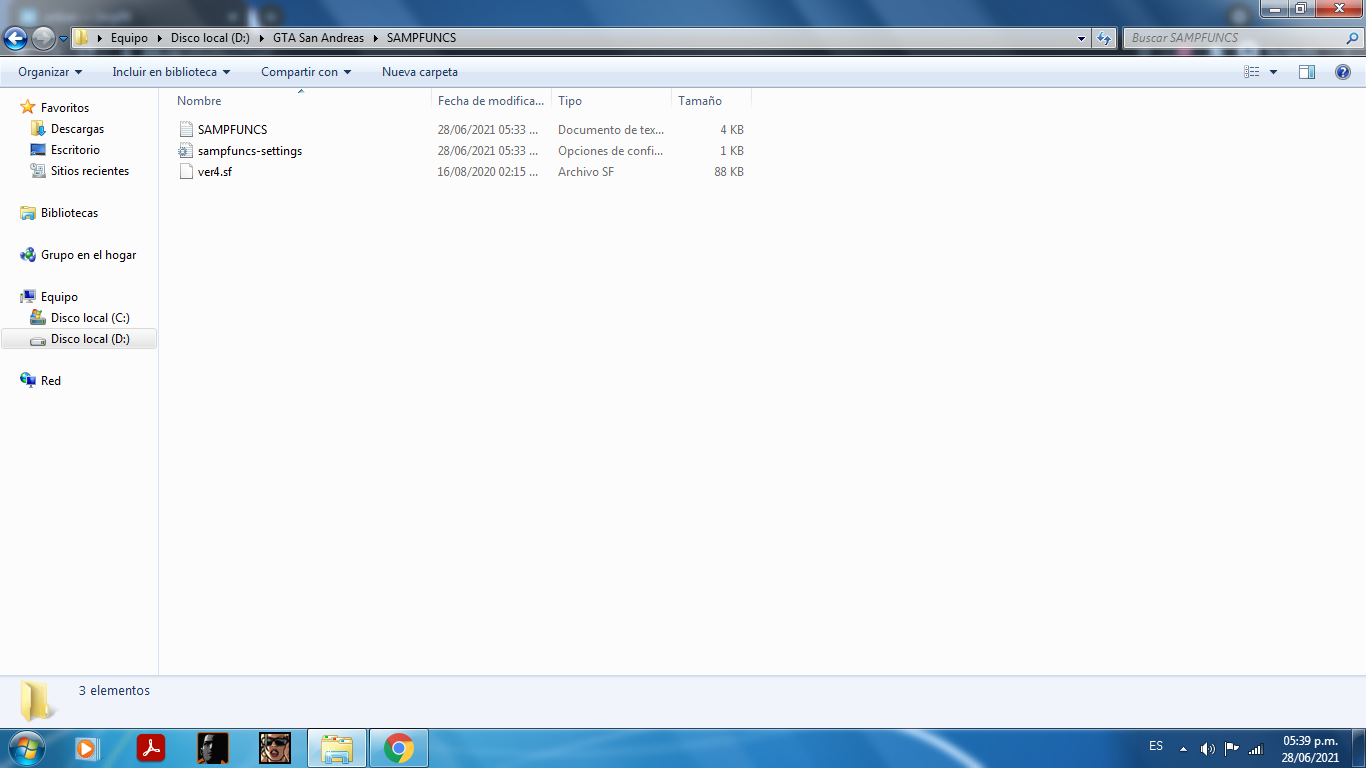Click the Red network icon

coord(28,380)
